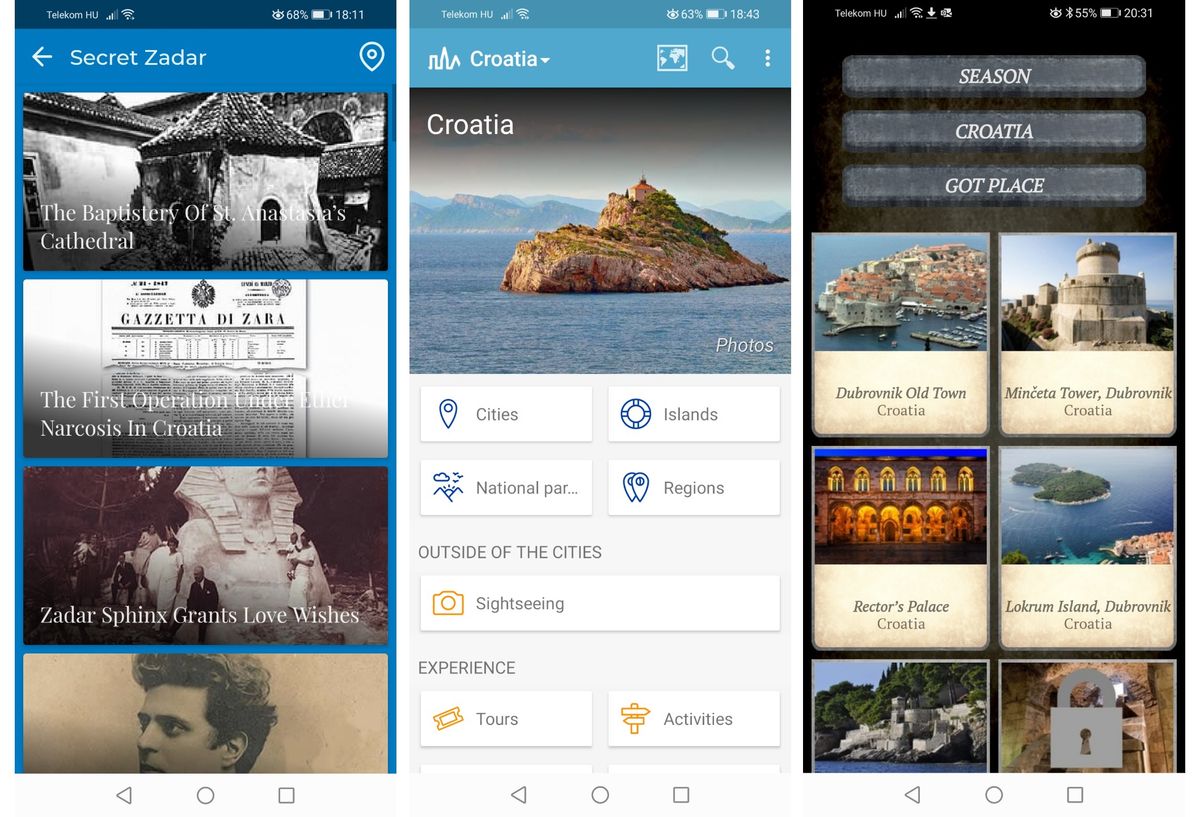
Task: Select the Lokrum Island, Dubrovnik card
Action: coord(1088,547)
